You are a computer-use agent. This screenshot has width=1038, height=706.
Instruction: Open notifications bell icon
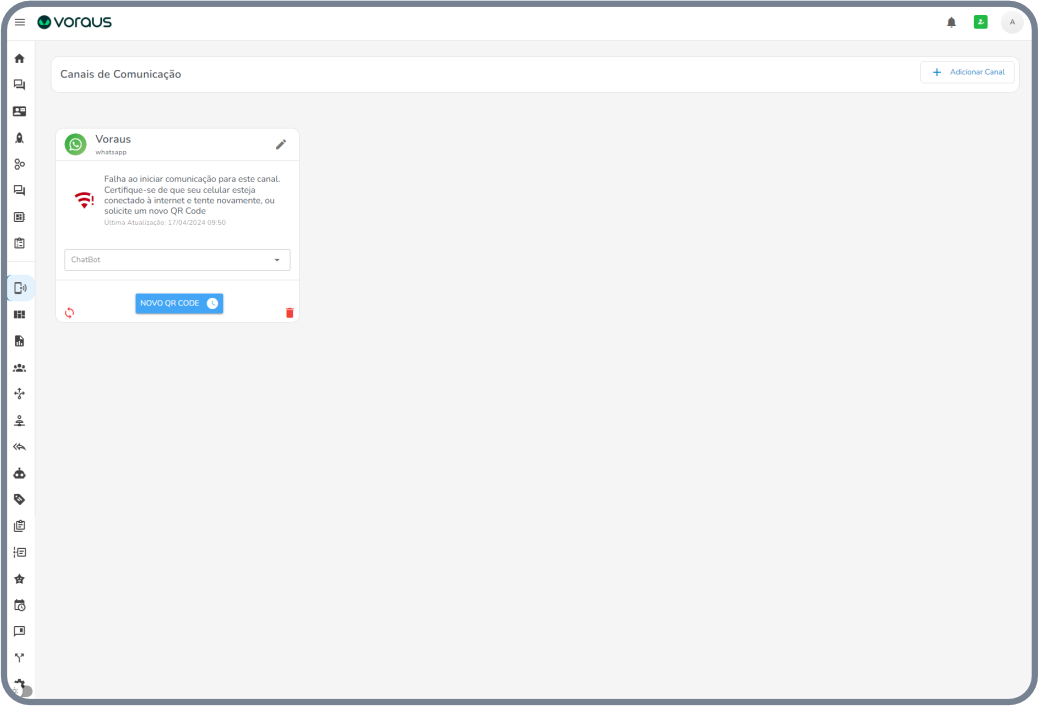pos(951,22)
